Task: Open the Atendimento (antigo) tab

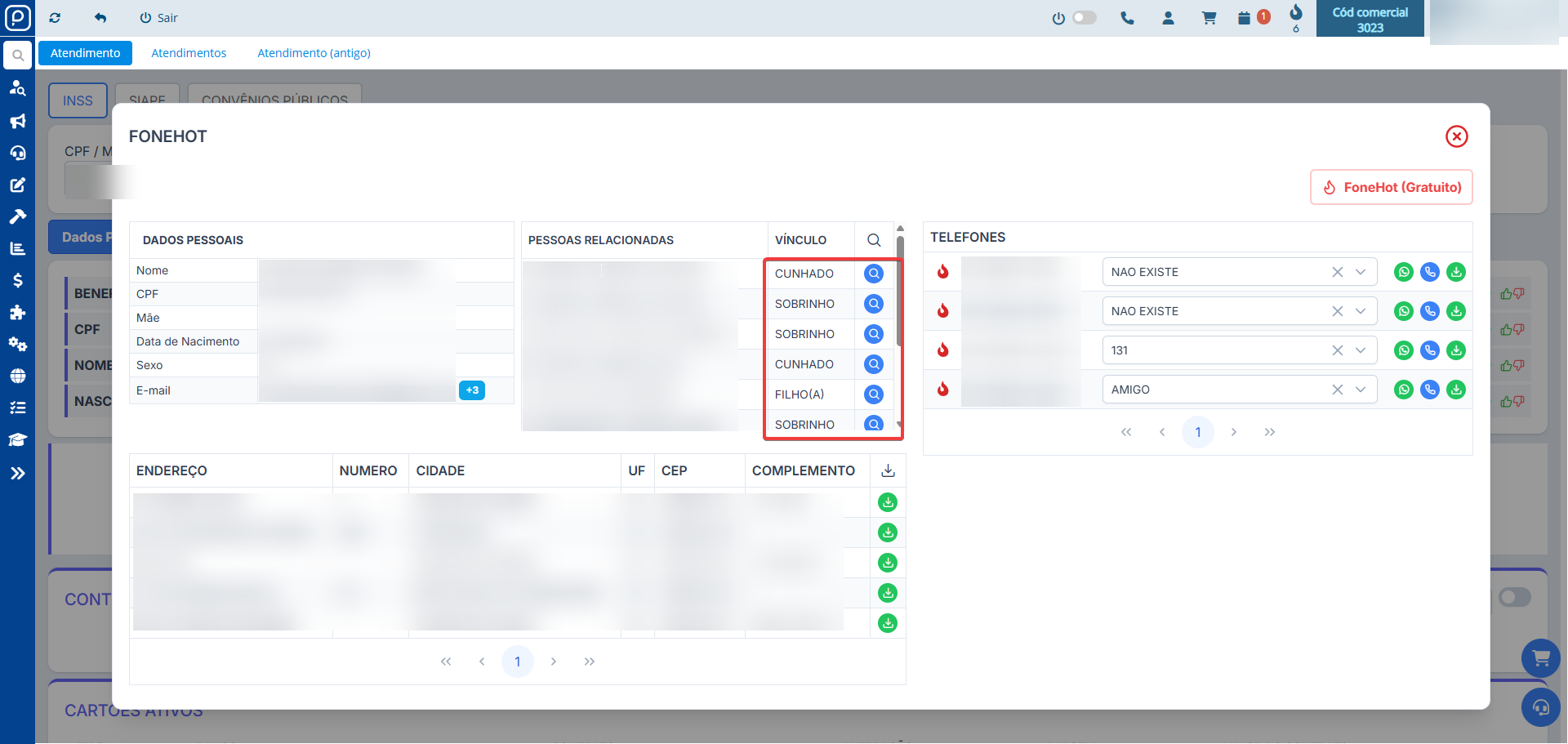Action: [314, 53]
